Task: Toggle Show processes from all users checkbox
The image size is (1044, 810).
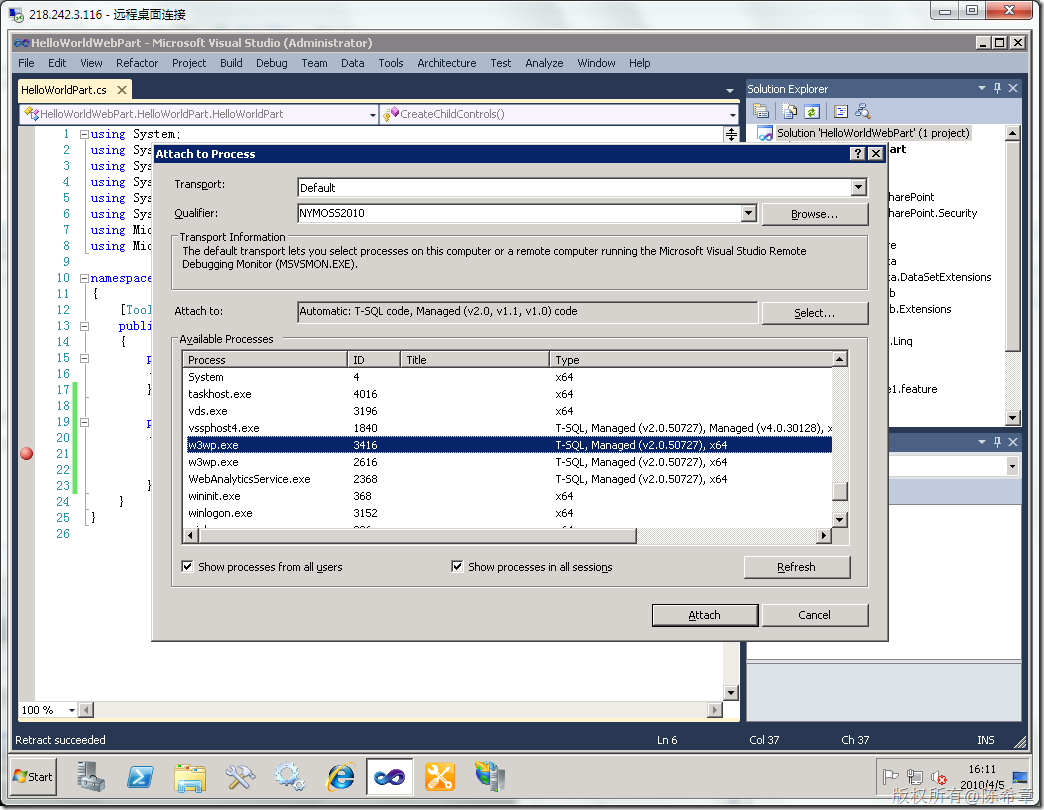Action: (x=188, y=566)
